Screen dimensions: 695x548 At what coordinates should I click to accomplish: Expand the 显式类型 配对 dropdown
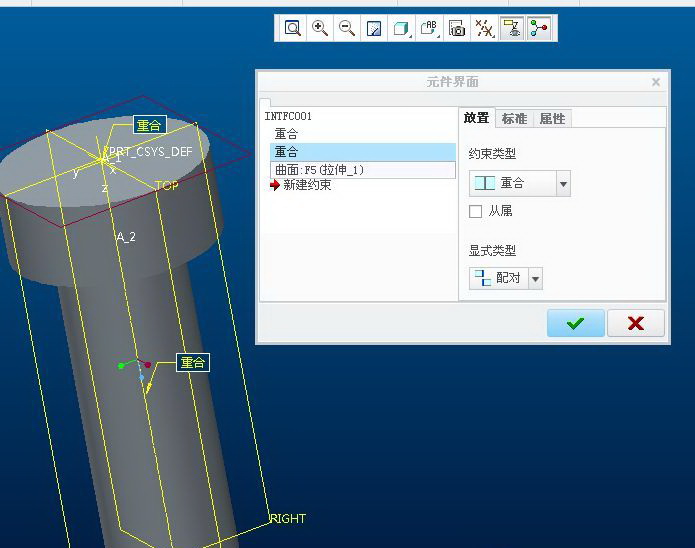pos(535,278)
